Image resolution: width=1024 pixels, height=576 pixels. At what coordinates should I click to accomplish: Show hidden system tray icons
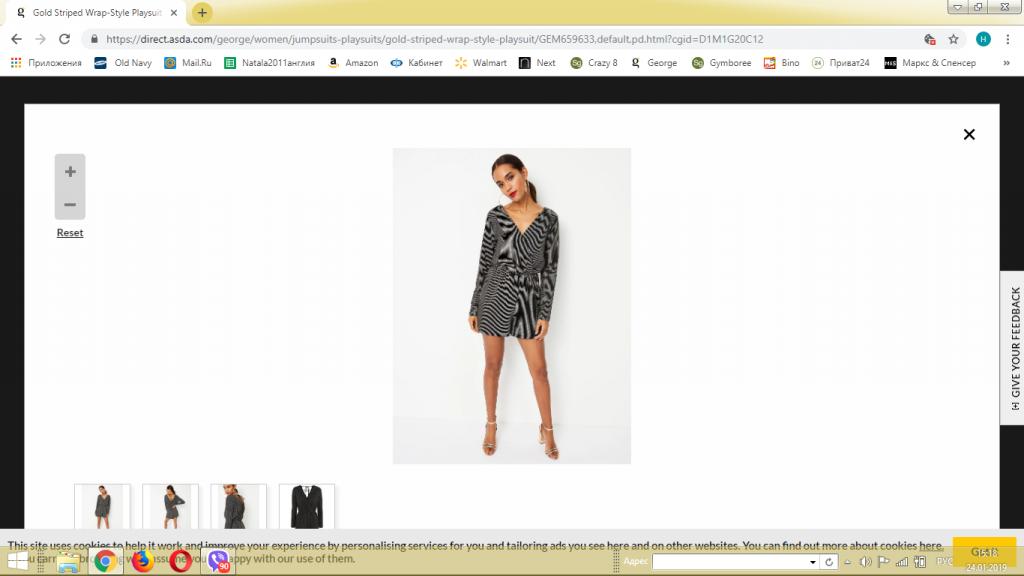849,562
